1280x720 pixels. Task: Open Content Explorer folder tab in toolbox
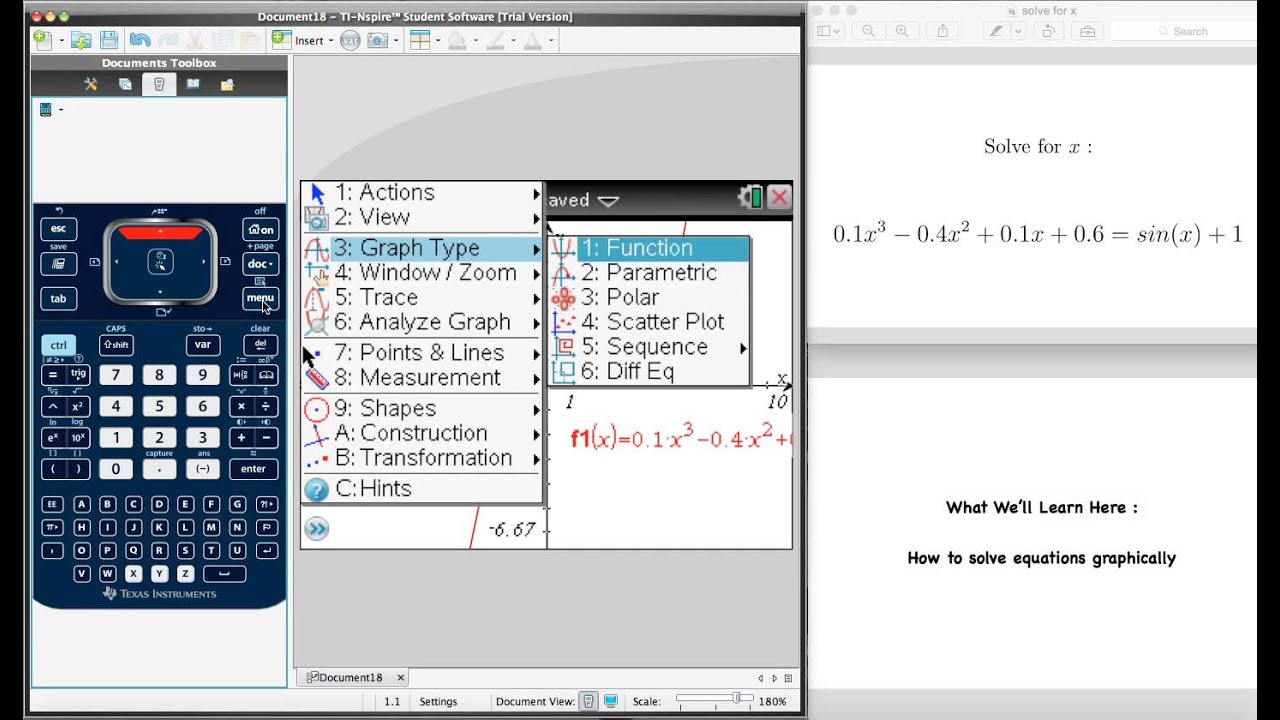tap(227, 85)
